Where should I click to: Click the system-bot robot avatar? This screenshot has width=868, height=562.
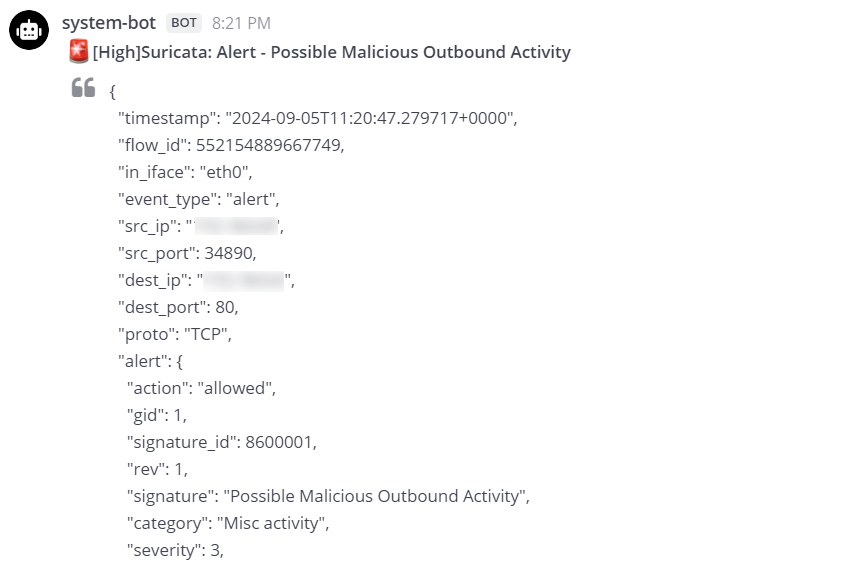(x=29, y=31)
